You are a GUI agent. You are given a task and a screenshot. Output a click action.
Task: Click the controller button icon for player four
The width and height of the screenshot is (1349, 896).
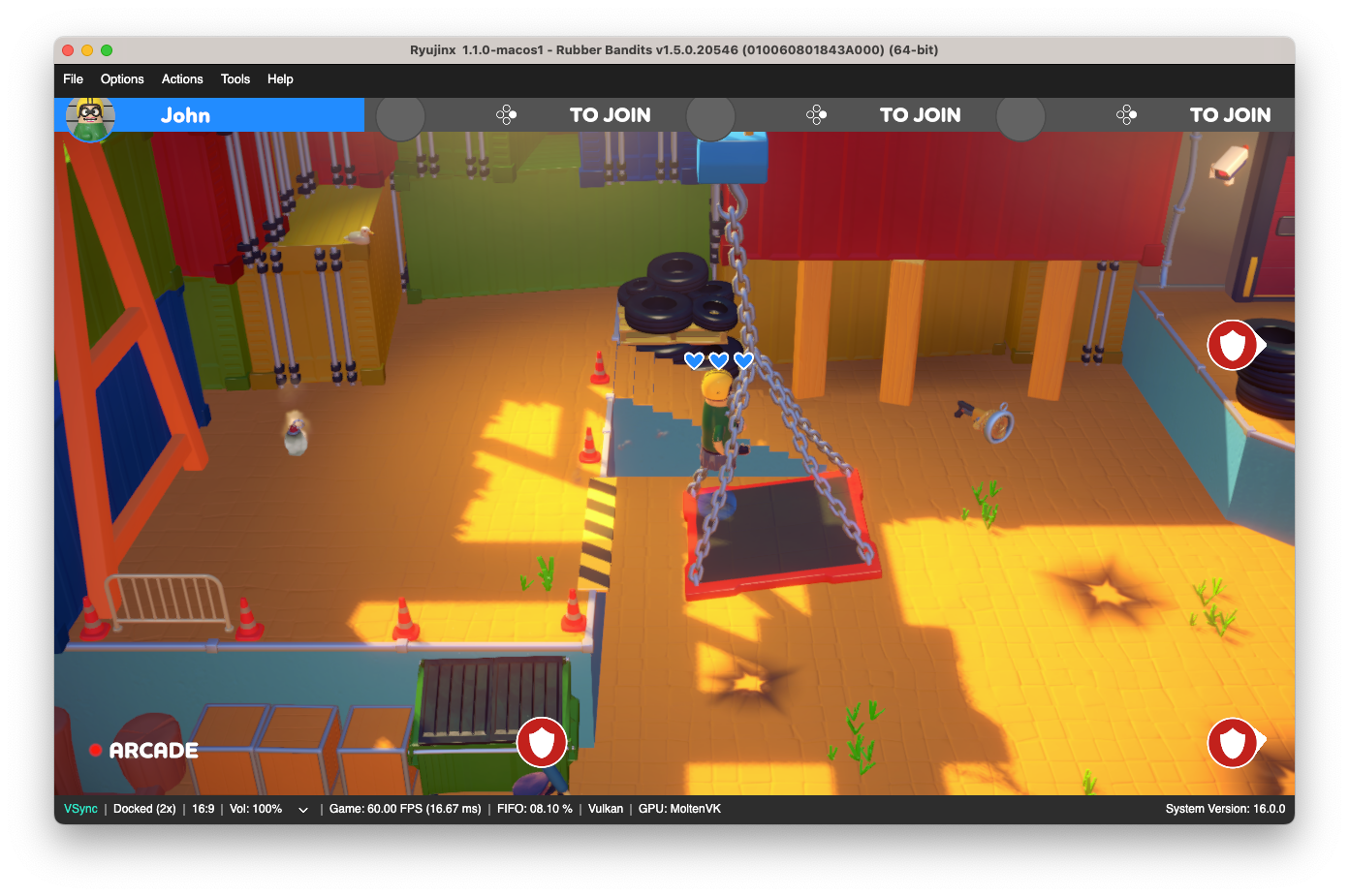click(x=1126, y=115)
